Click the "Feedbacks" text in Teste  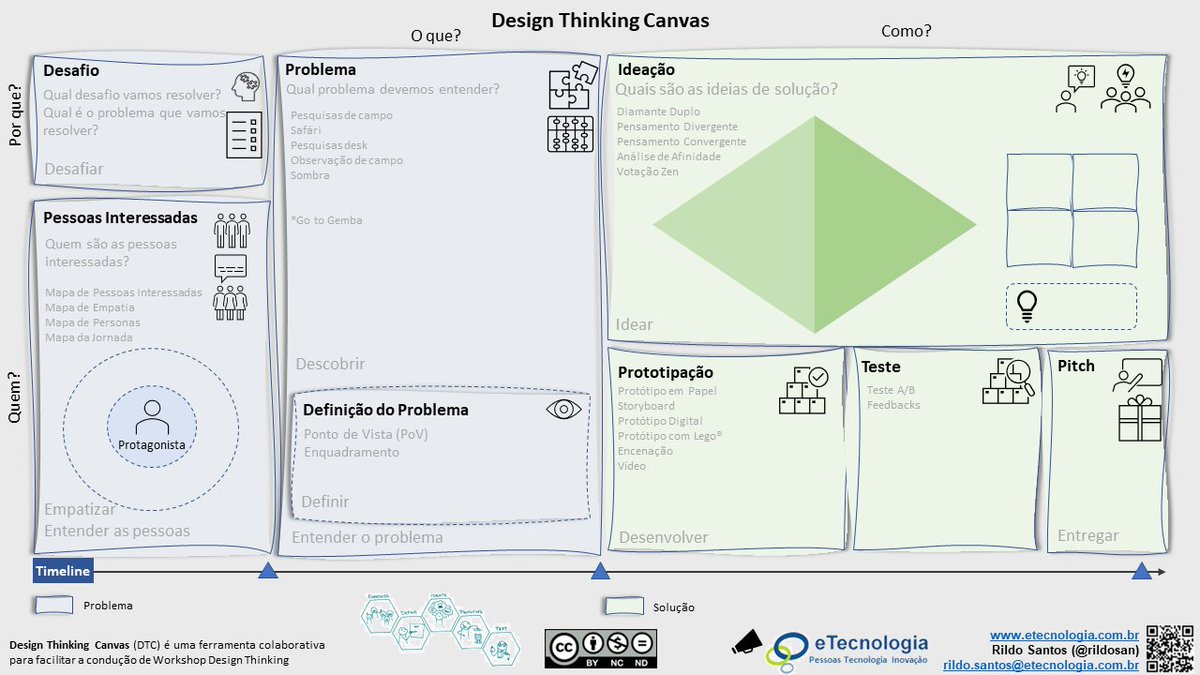click(893, 405)
